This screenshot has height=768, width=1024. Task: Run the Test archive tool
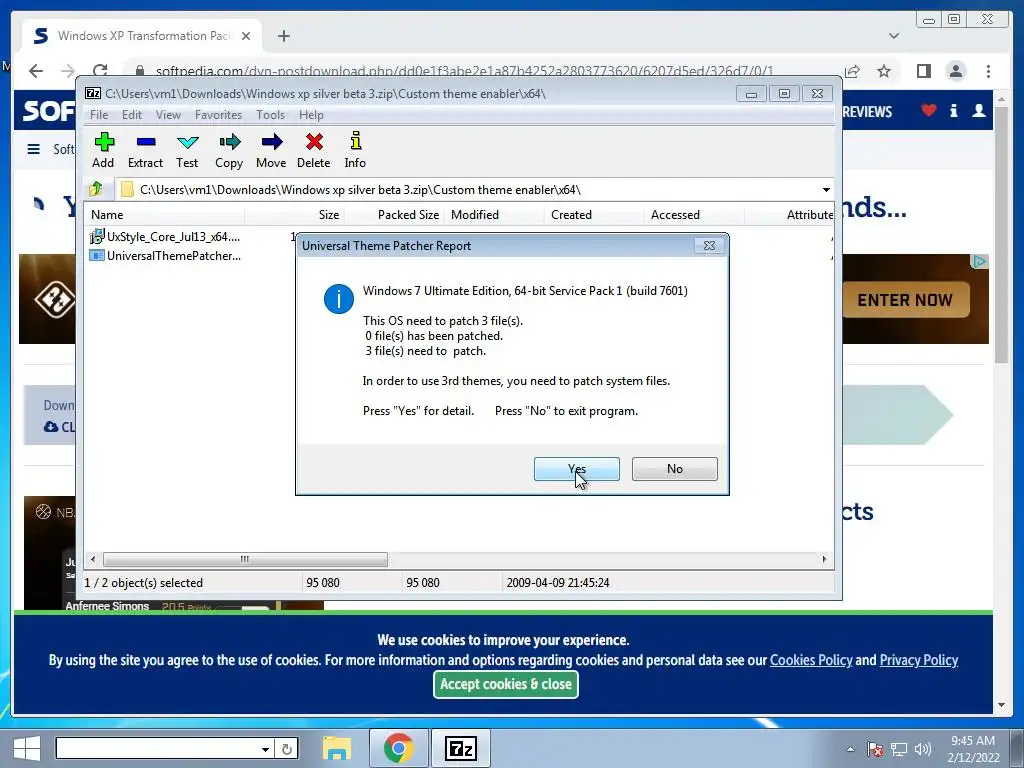click(187, 150)
